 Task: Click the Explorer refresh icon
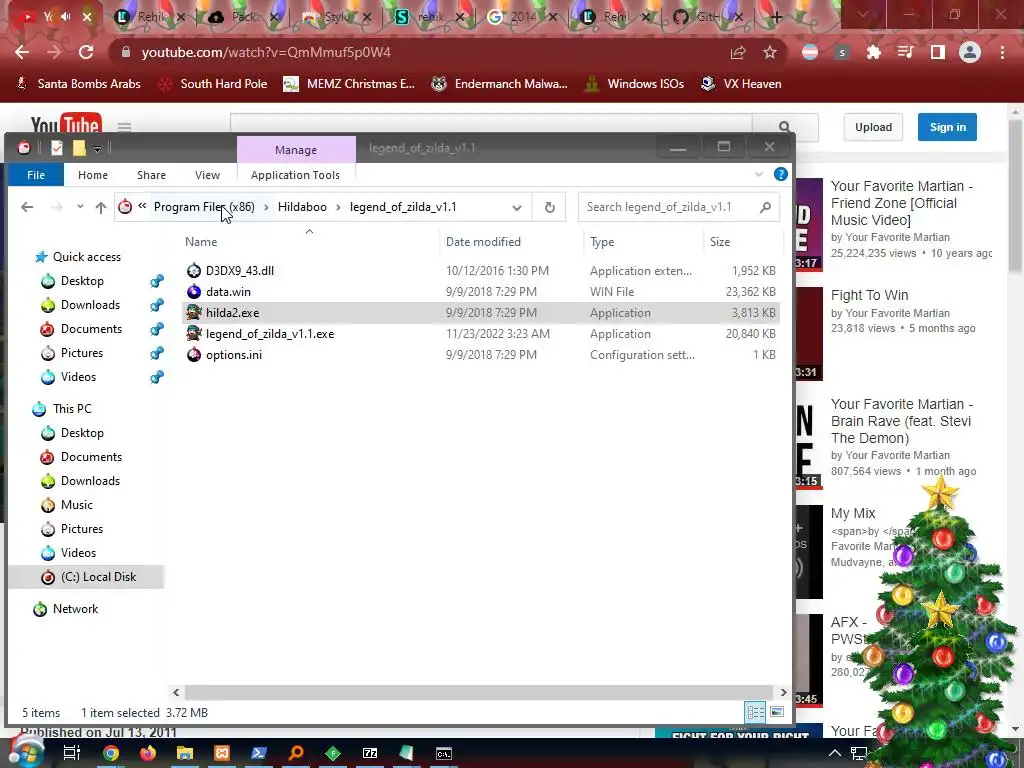tap(549, 207)
